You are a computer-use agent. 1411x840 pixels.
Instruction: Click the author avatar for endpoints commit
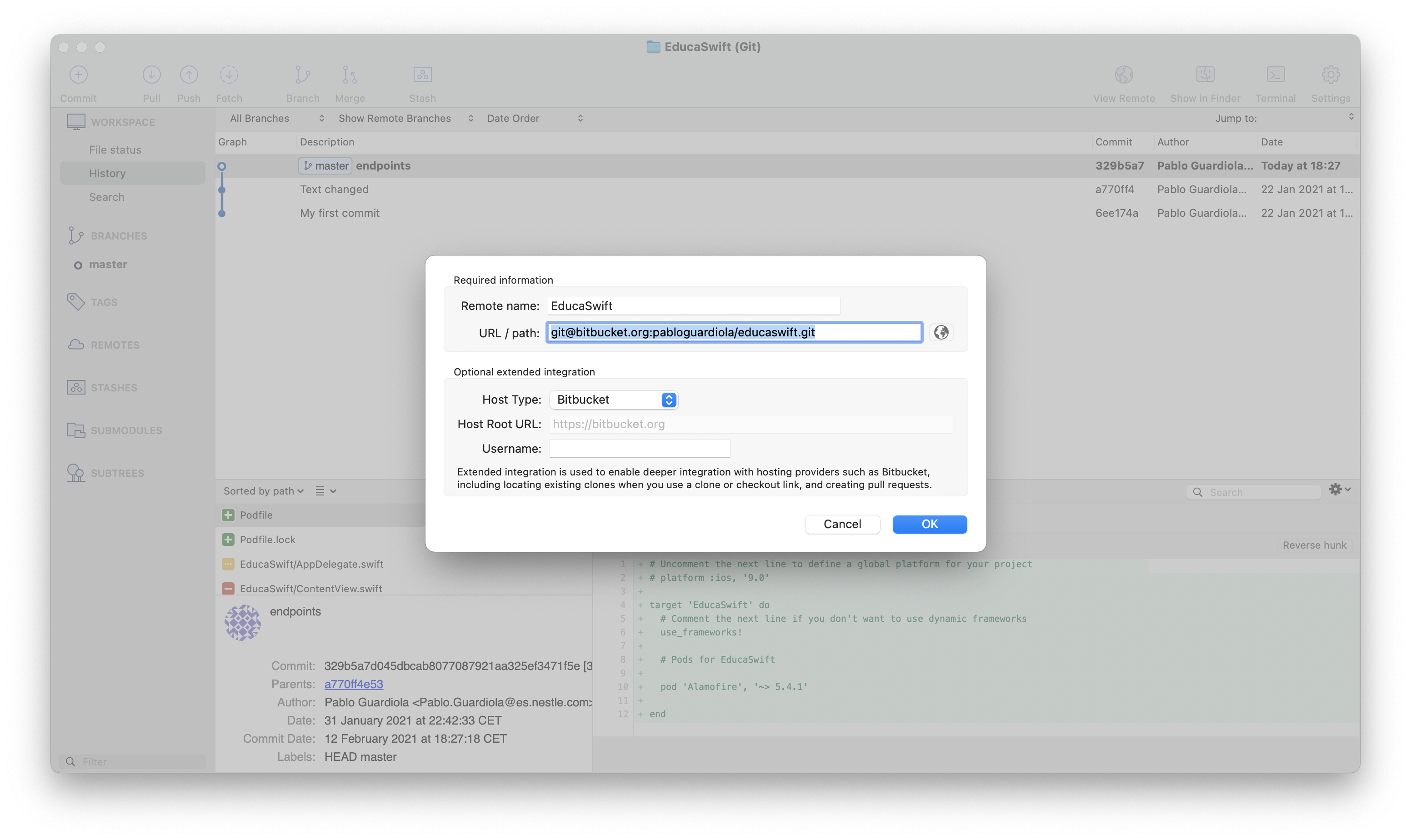coord(242,623)
